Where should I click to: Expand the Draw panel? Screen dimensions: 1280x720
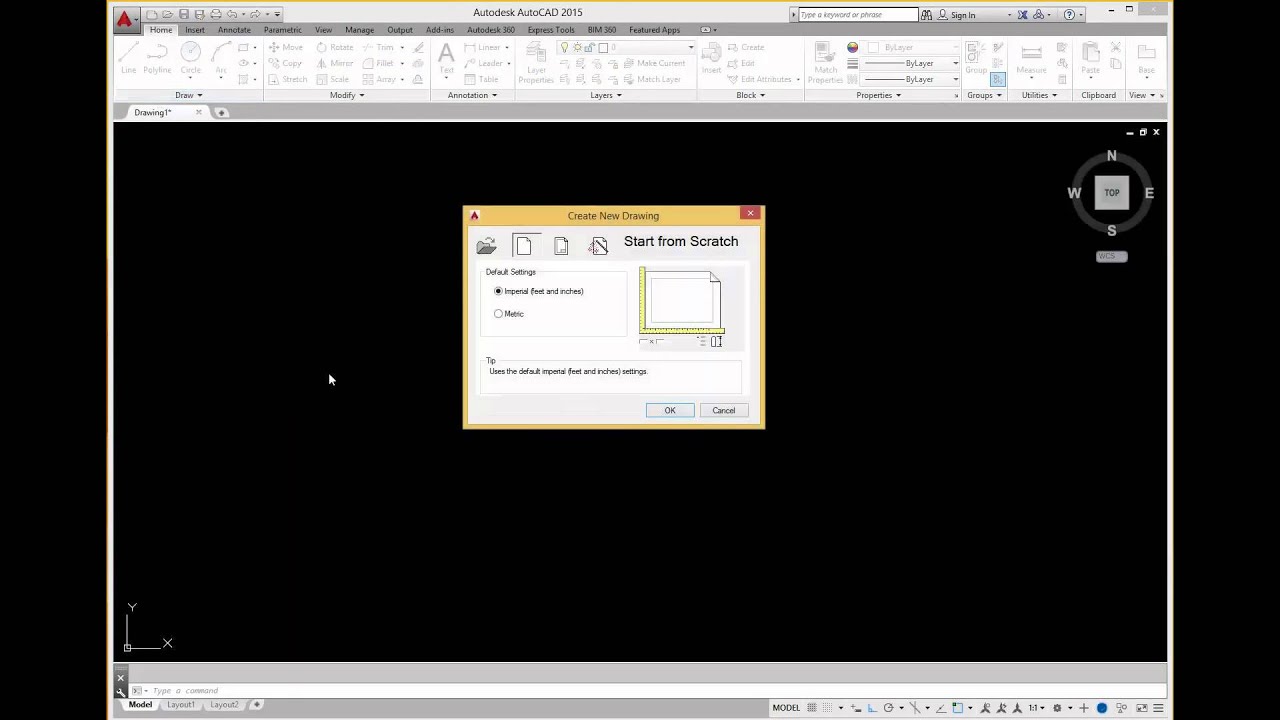point(189,95)
